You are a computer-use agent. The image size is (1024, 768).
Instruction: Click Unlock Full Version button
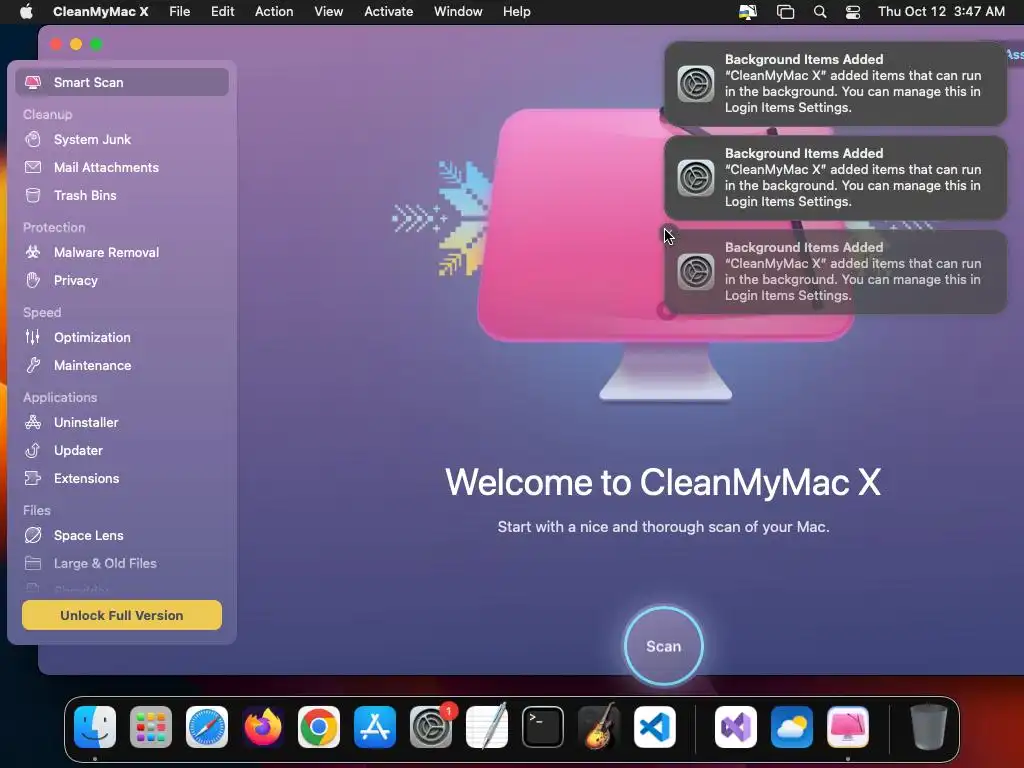(121, 615)
